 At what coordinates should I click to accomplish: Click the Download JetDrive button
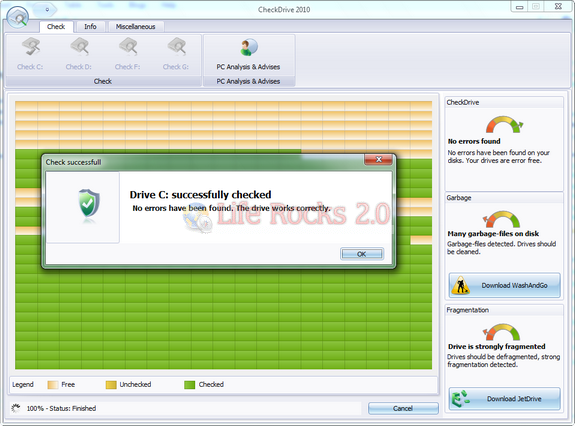tap(505, 399)
